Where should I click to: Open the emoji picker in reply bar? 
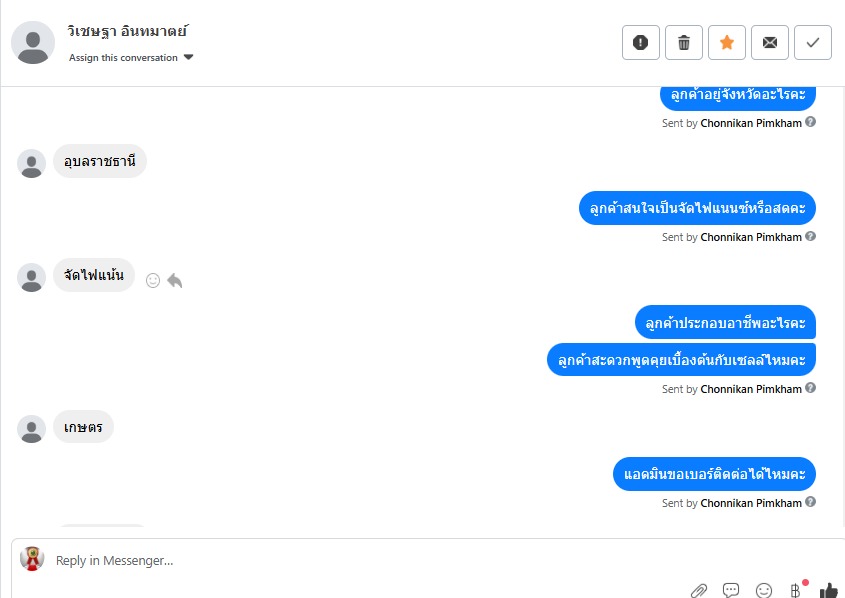pyautogui.click(x=764, y=590)
